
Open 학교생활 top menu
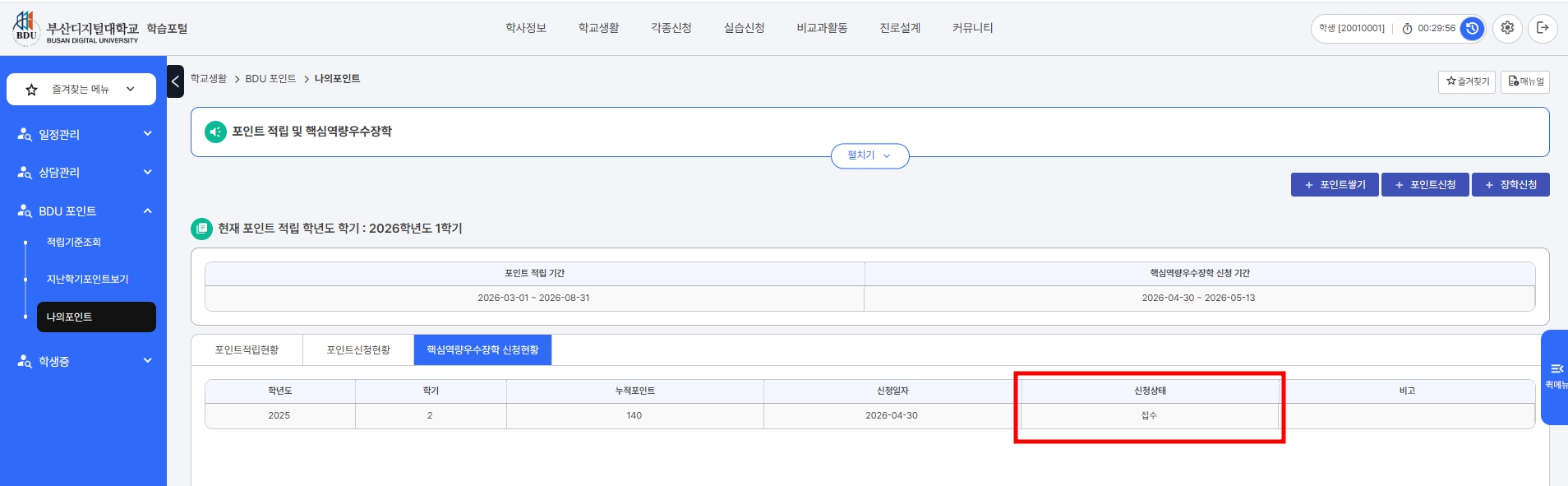[x=598, y=28]
